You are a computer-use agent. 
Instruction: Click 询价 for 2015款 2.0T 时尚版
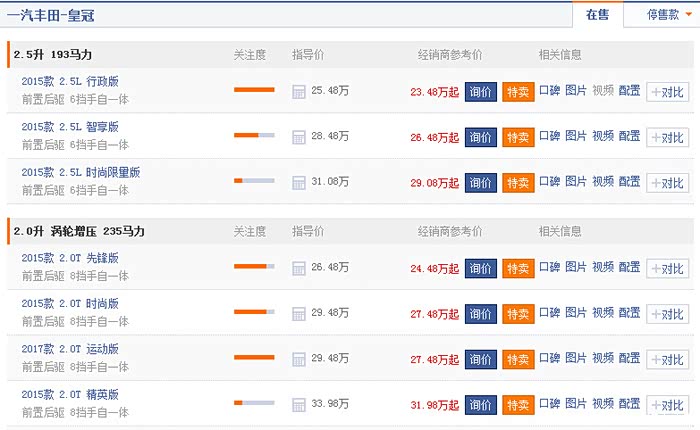click(481, 314)
